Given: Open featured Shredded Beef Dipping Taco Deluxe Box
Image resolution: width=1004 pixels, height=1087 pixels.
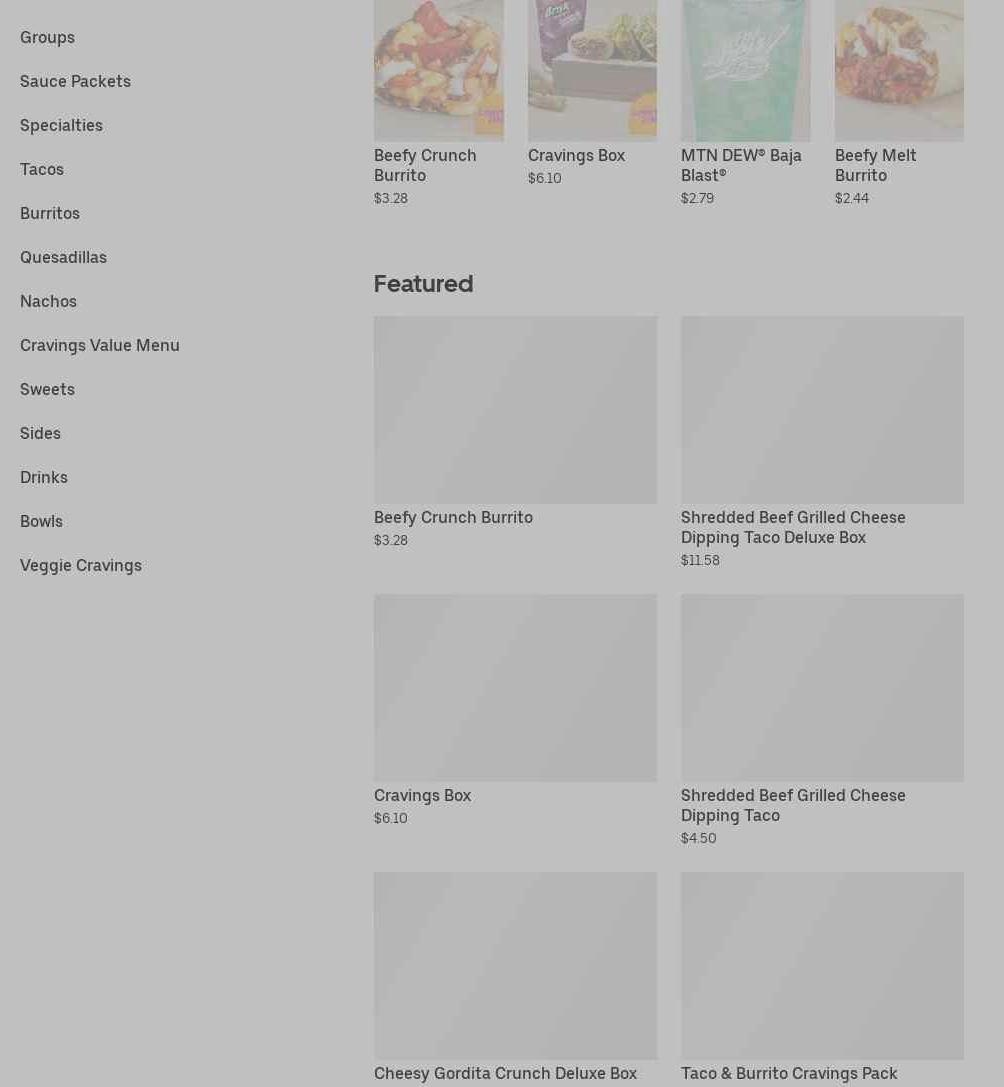Looking at the screenshot, I should click(822, 442).
